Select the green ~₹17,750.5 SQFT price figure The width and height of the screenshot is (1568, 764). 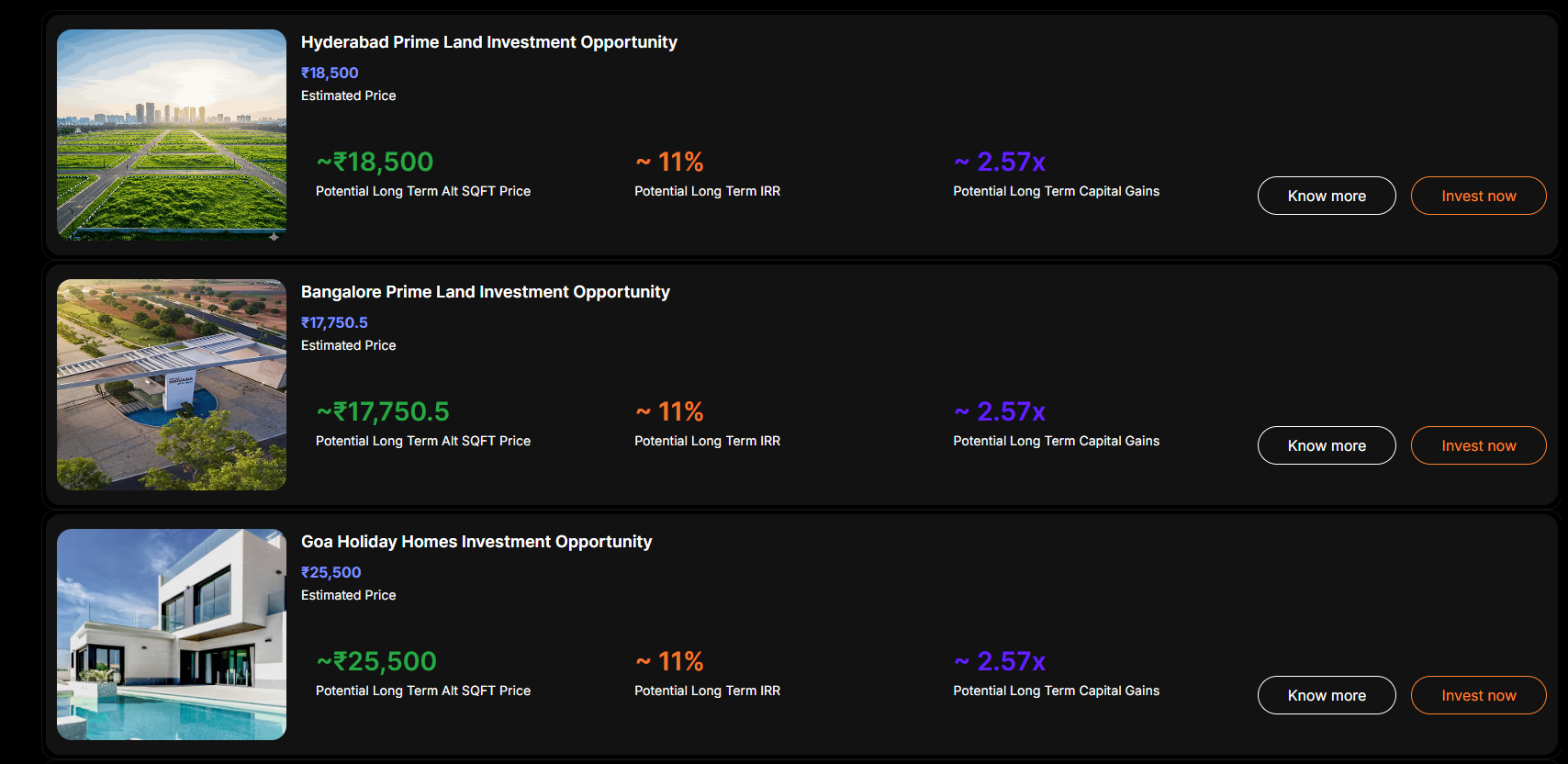click(383, 412)
